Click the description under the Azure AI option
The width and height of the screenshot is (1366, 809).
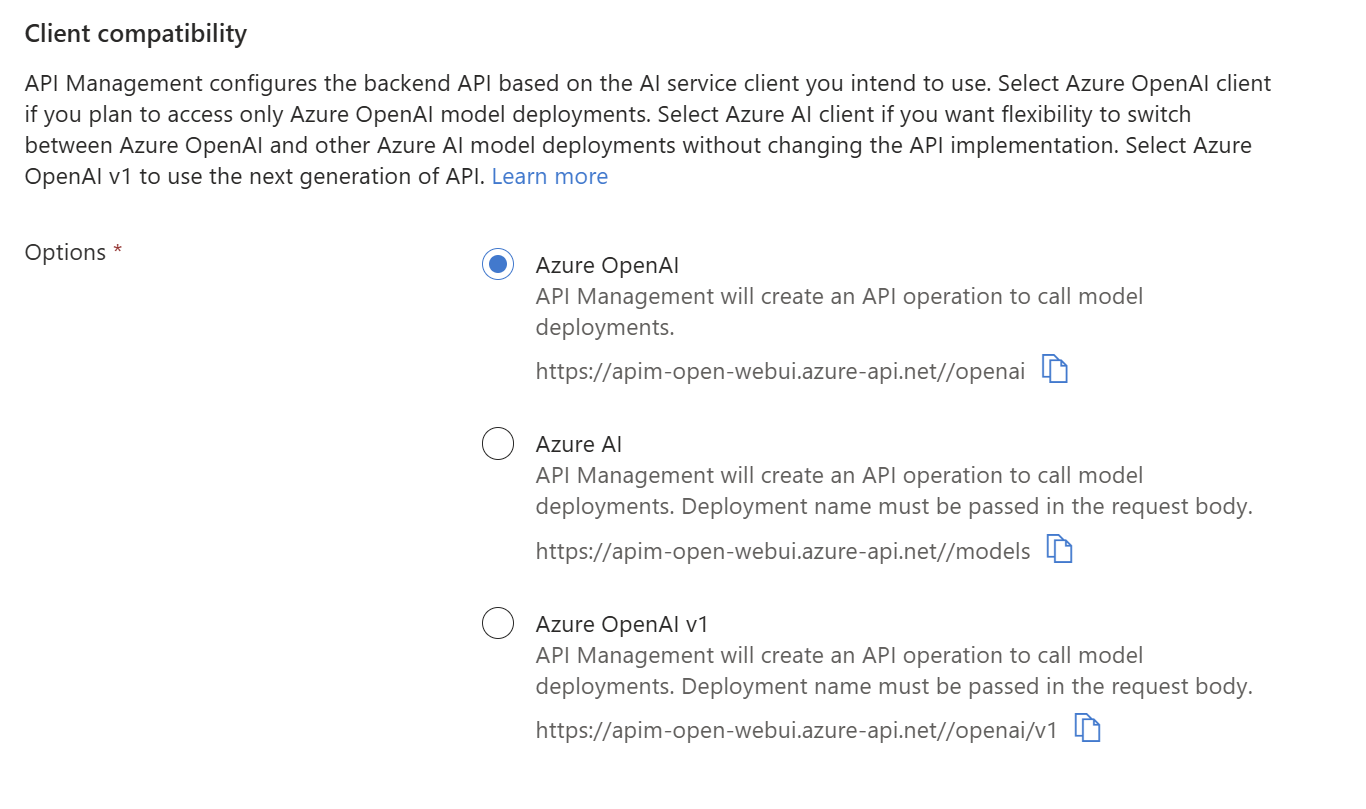[893, 491]
